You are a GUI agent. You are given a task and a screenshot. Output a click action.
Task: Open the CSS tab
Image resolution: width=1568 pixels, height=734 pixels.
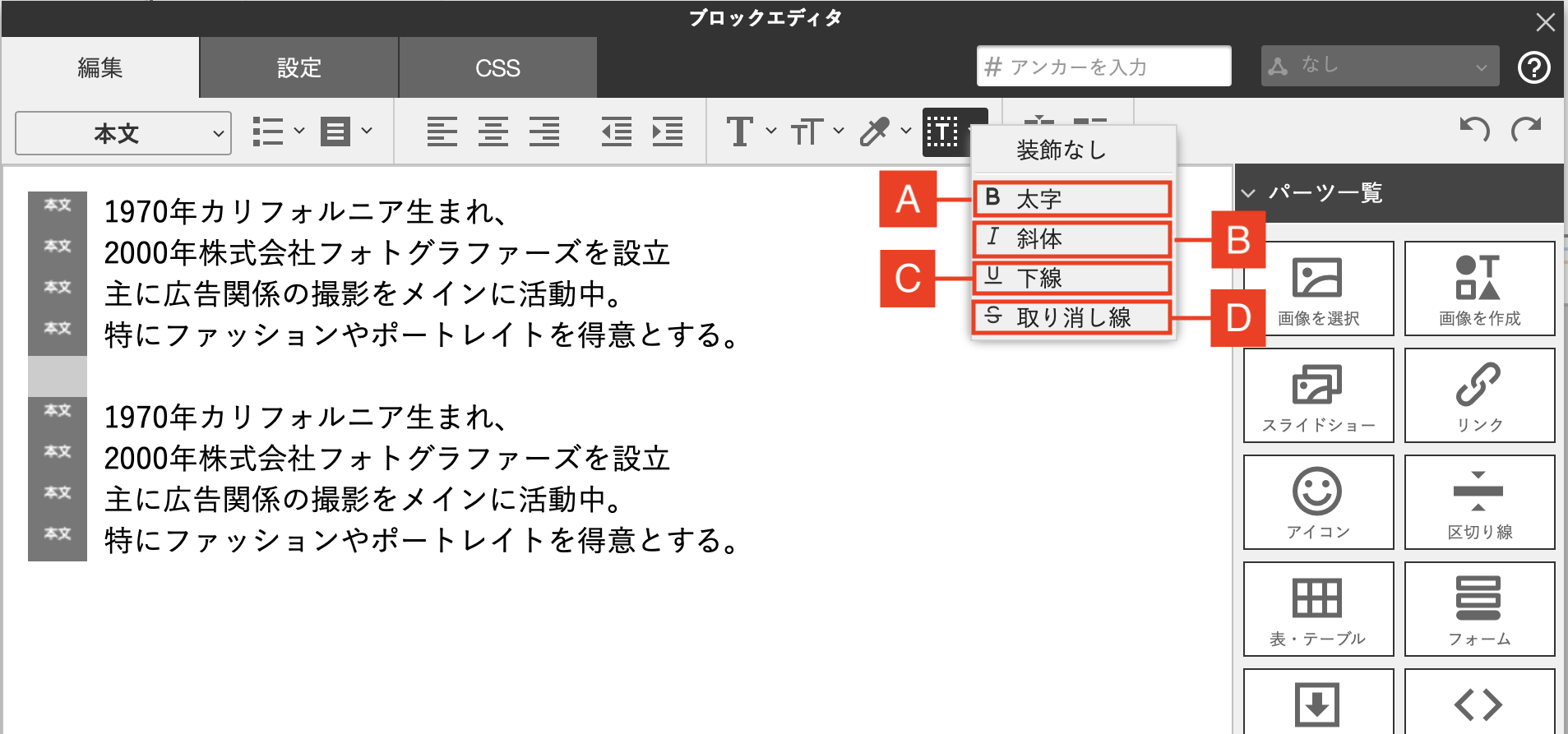click(x=497, y=67)
